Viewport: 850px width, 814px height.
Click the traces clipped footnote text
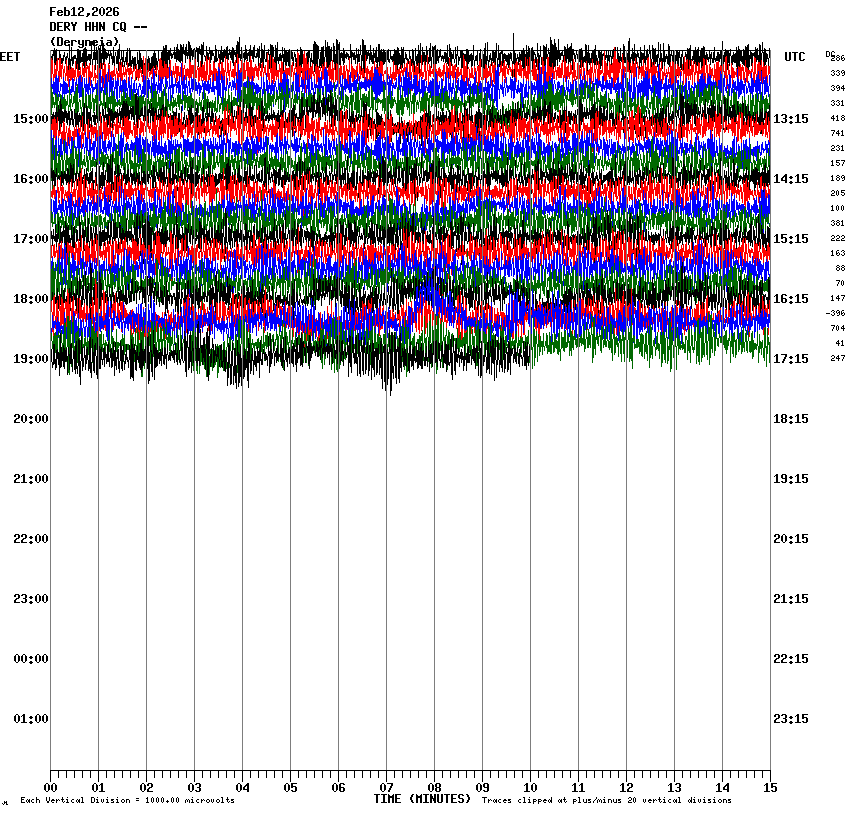(606, 800)
